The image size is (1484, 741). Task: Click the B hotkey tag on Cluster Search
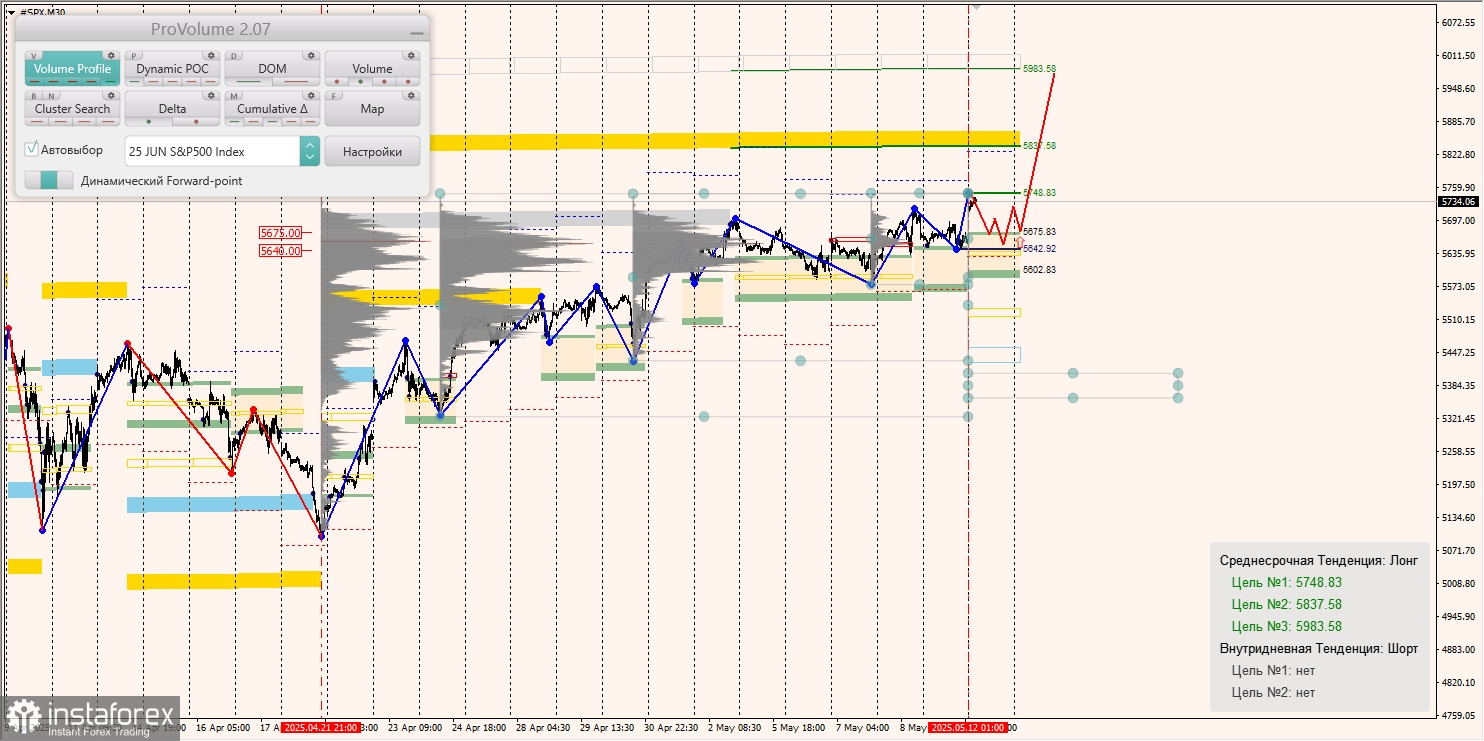(x=33, y=96)
